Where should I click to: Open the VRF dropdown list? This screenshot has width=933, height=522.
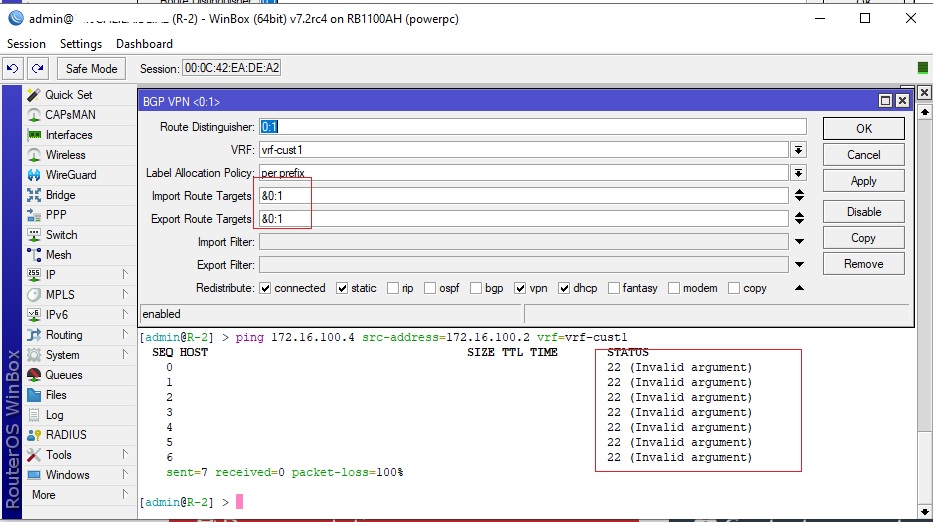(x=799, y=150)
